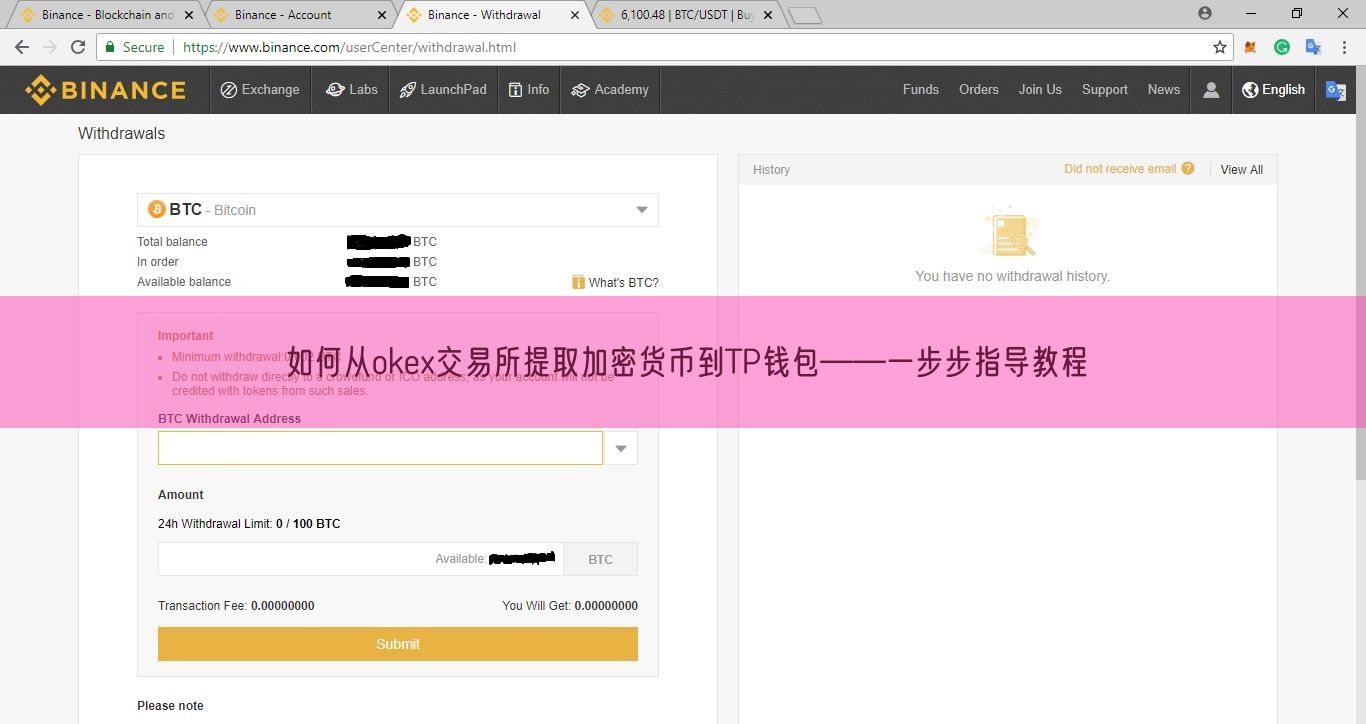Click the Google Translate icon in Binance header
The image size is (1366, 724).
click(1336, 90)
